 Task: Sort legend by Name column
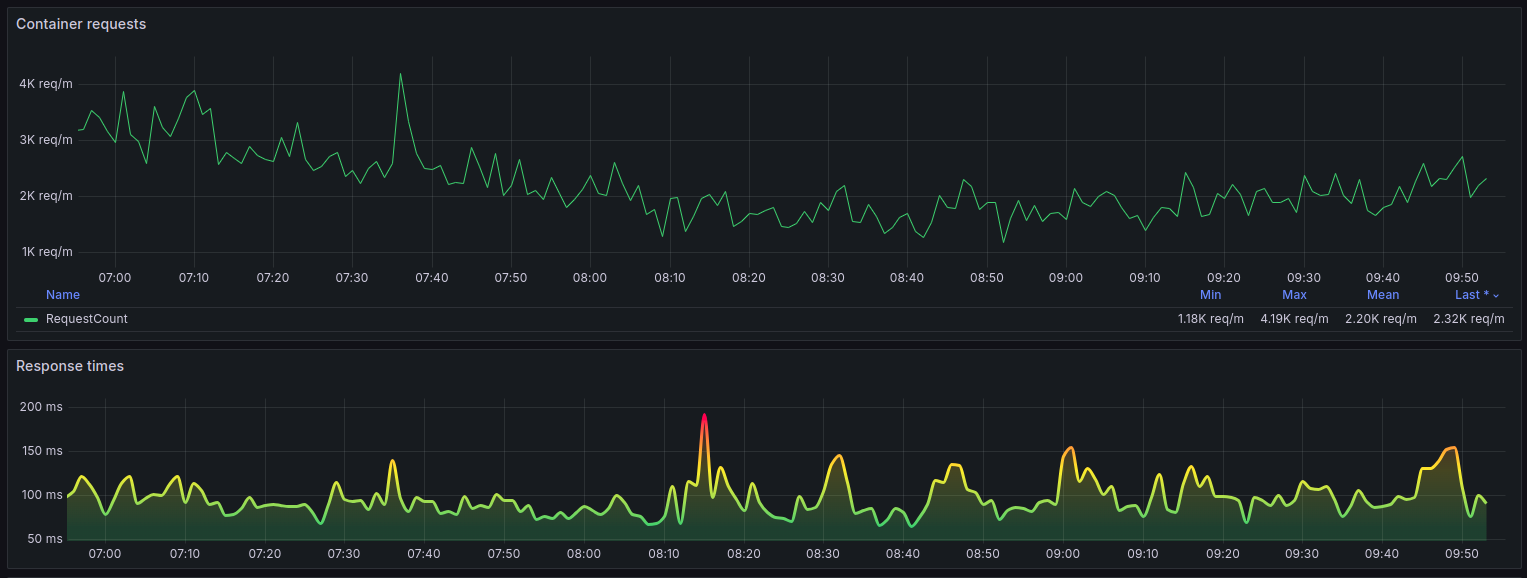click(x=63, y=295)
